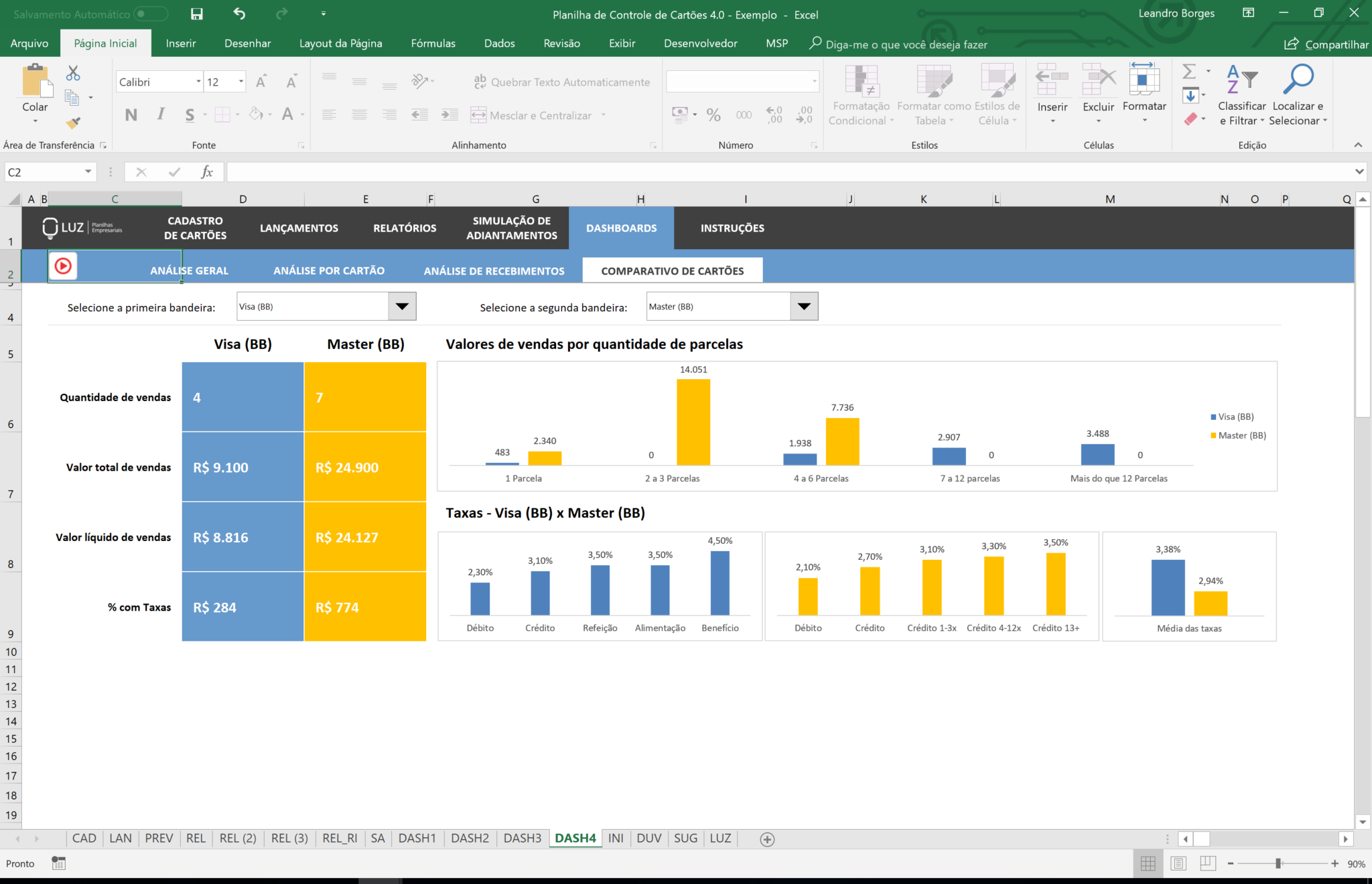
Task: Click the Pincel de Formatação (format painter) icon
Action: coord(74,123)
